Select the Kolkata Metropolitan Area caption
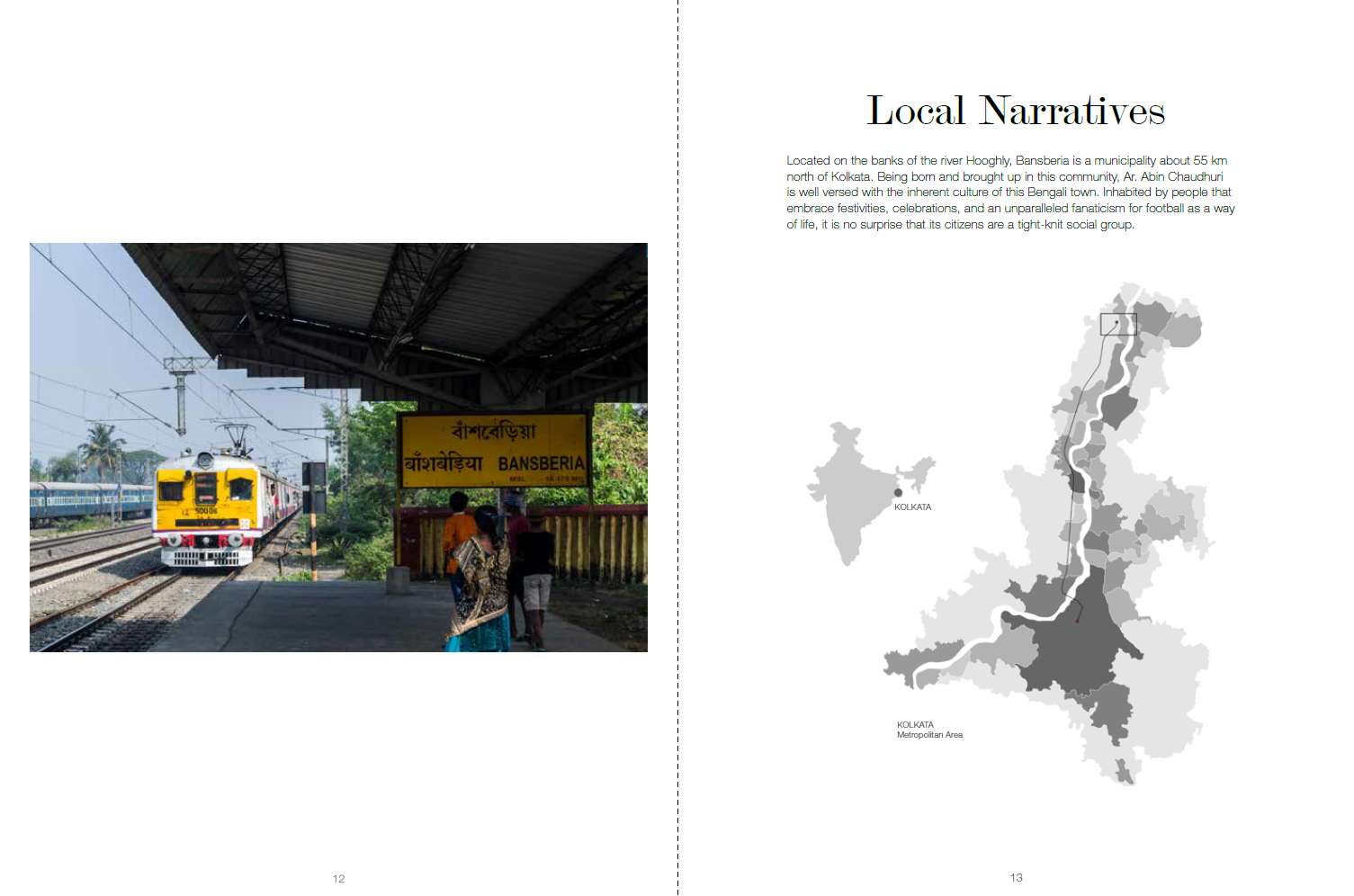1354x896 pixels. 928,730
